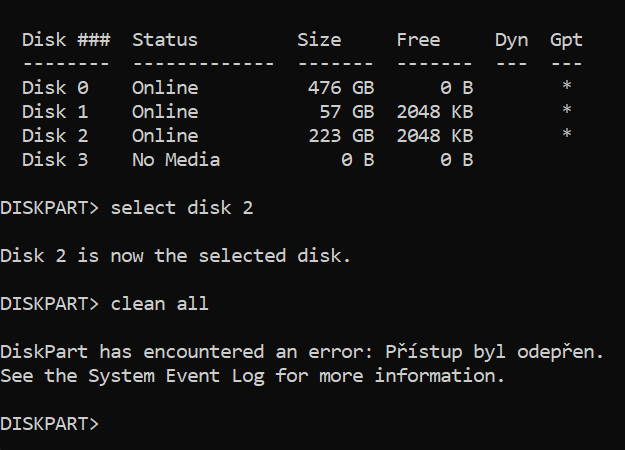
Task: Click the 57 GB size value
Action: coord(347,112)
